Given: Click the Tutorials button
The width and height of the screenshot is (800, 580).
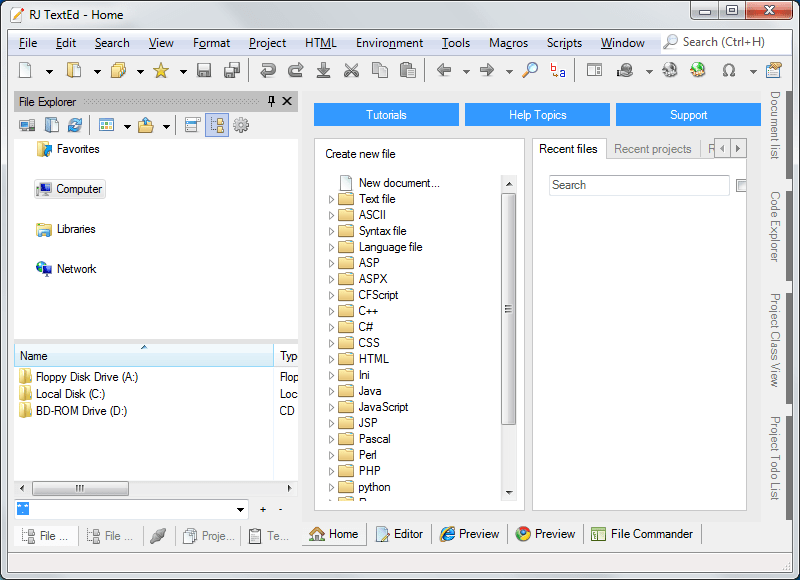Looking at the screenshot, I should pos(386,115).
